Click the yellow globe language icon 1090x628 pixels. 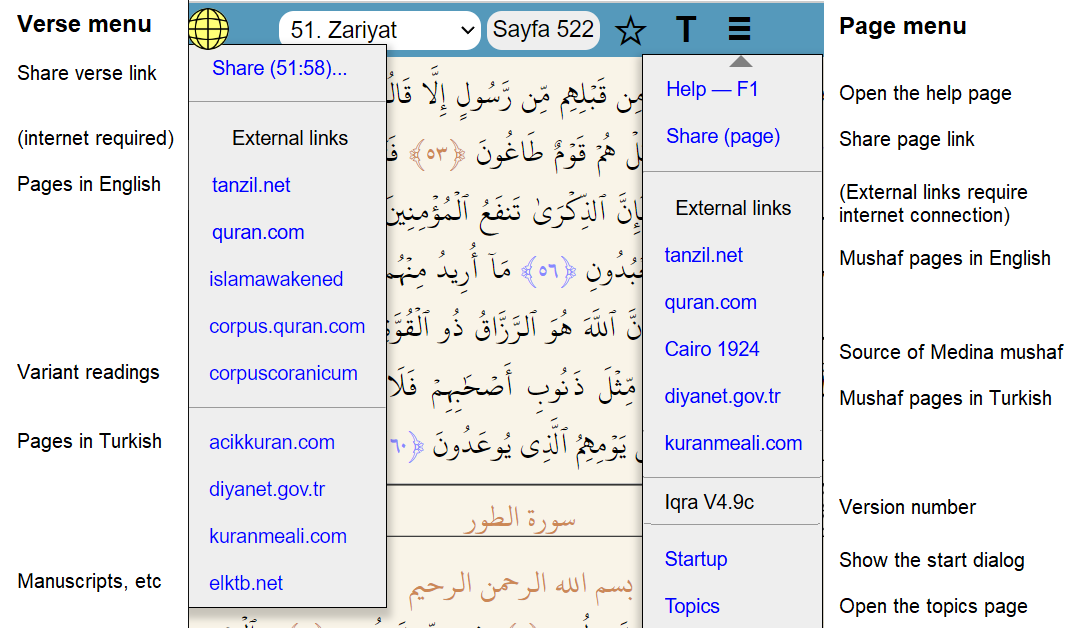[x=209, y=29]
